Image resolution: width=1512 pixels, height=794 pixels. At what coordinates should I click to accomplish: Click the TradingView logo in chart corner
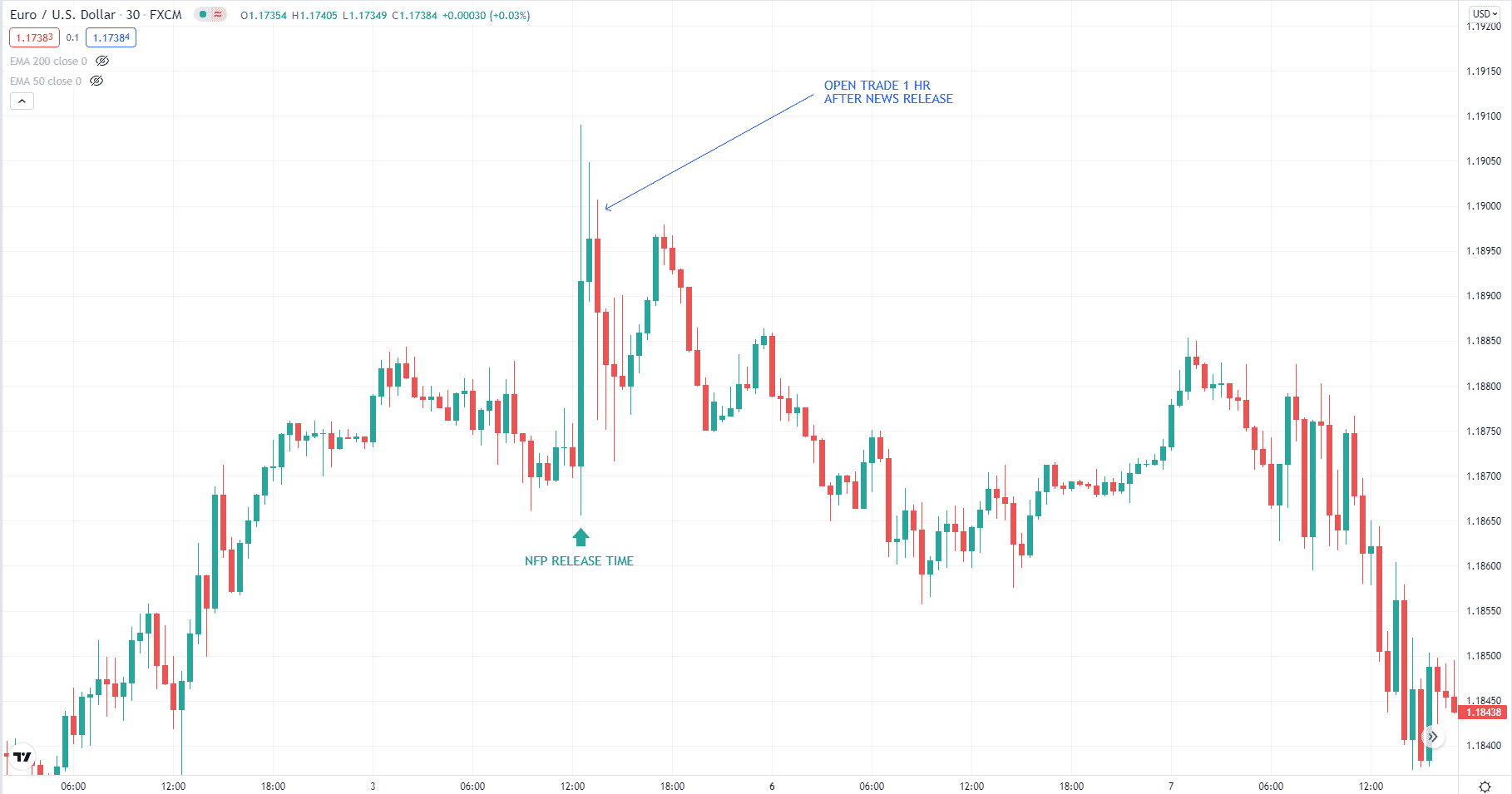pos(22,756)
